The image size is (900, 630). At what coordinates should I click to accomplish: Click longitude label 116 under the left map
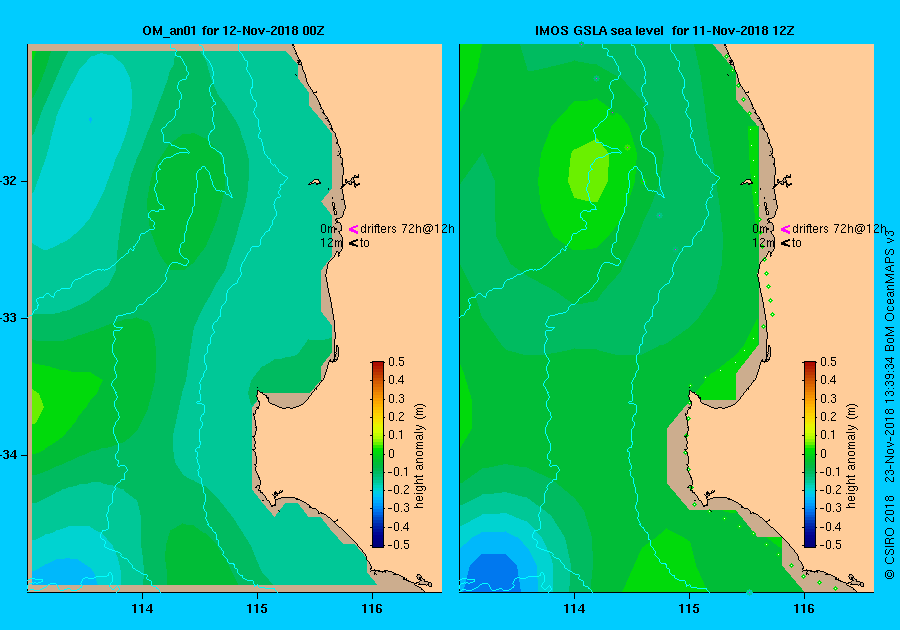click(x=372, y=609)
